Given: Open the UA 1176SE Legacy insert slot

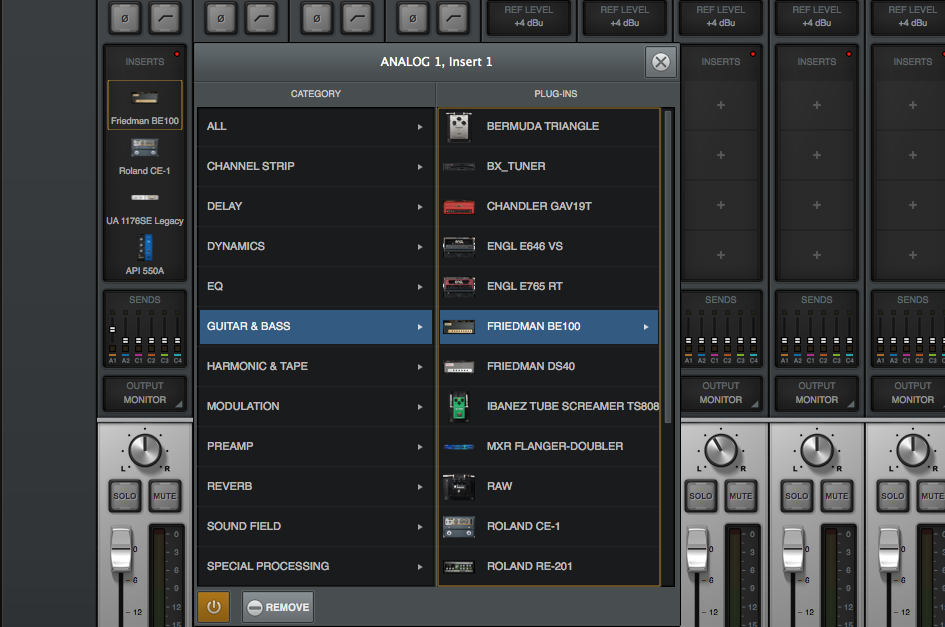Looking at the screenshot, I should (145, 206).
